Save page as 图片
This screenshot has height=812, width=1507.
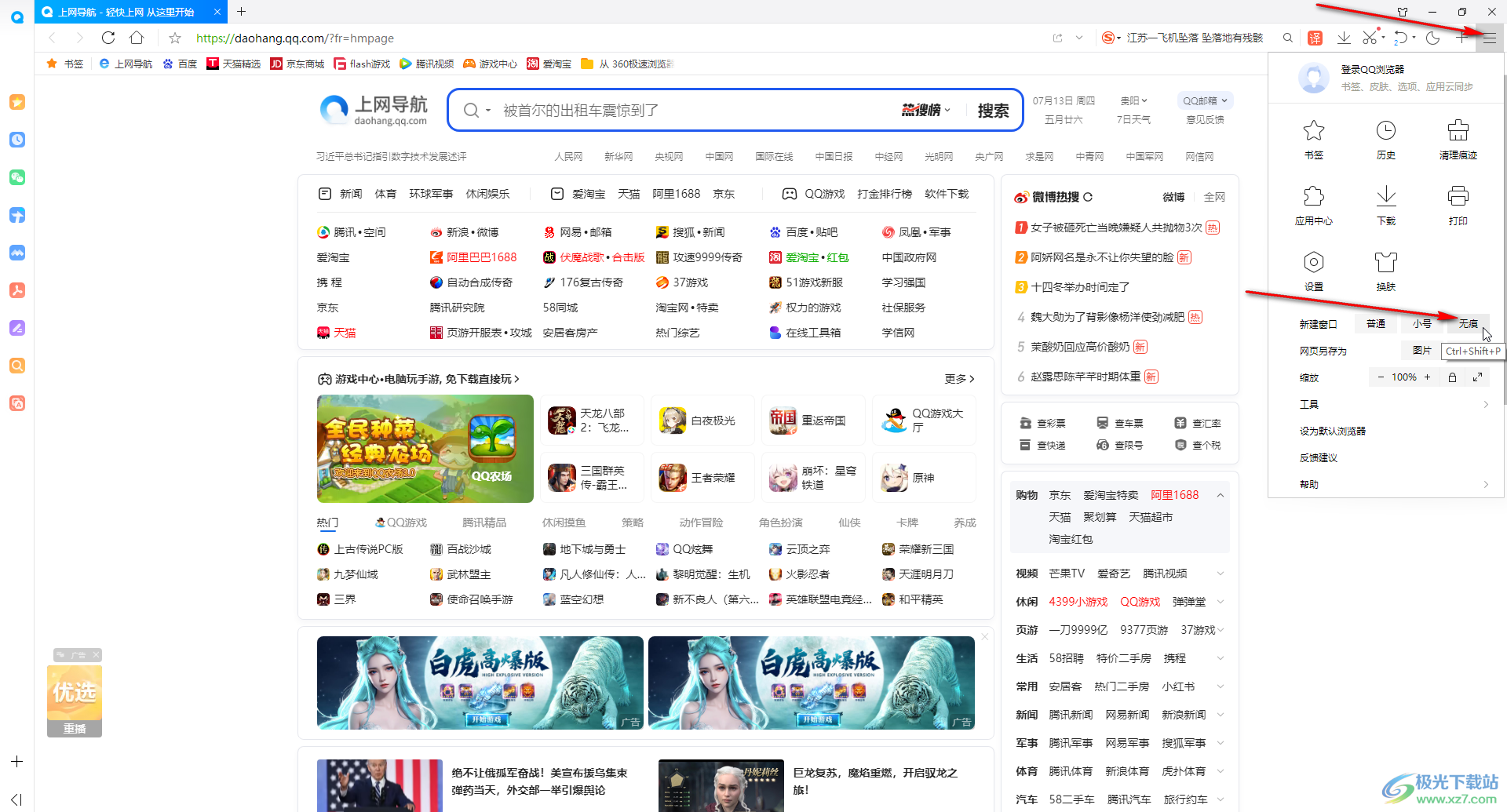click(1421, 351)
